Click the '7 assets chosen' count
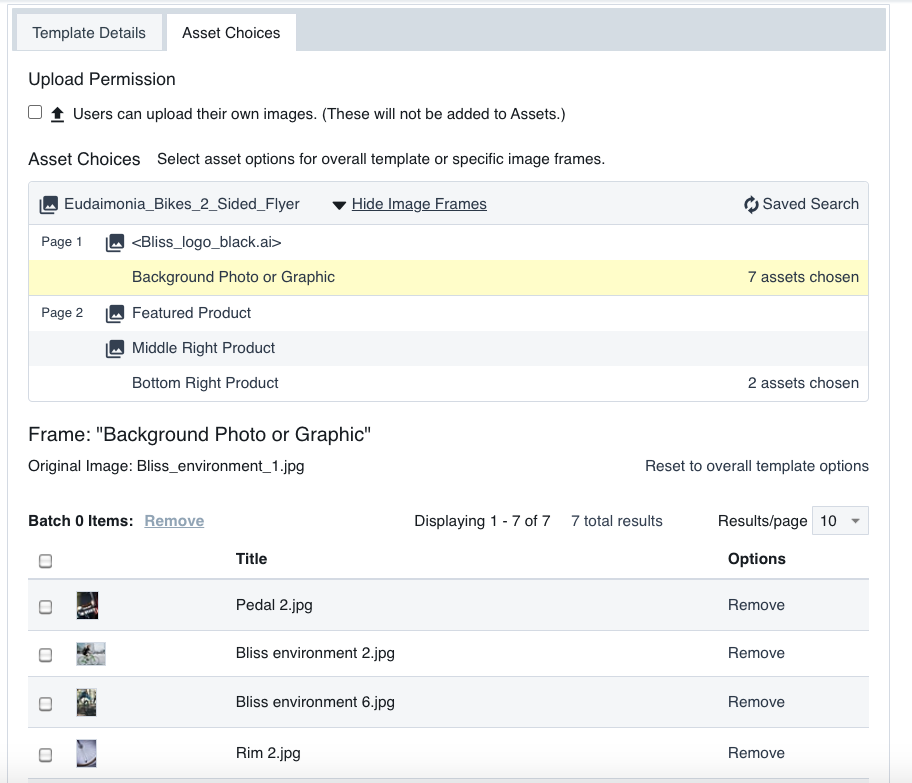 803,277
